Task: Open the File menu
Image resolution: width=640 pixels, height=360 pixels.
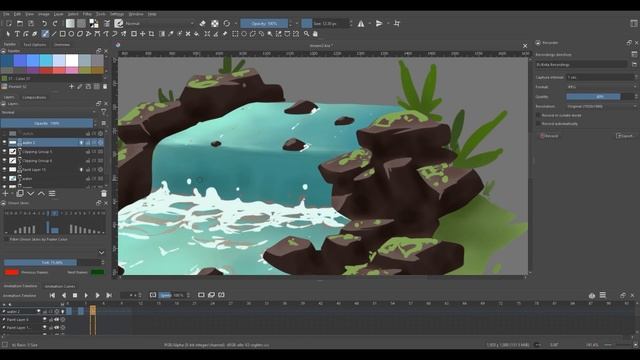Action: coord(7,14)
